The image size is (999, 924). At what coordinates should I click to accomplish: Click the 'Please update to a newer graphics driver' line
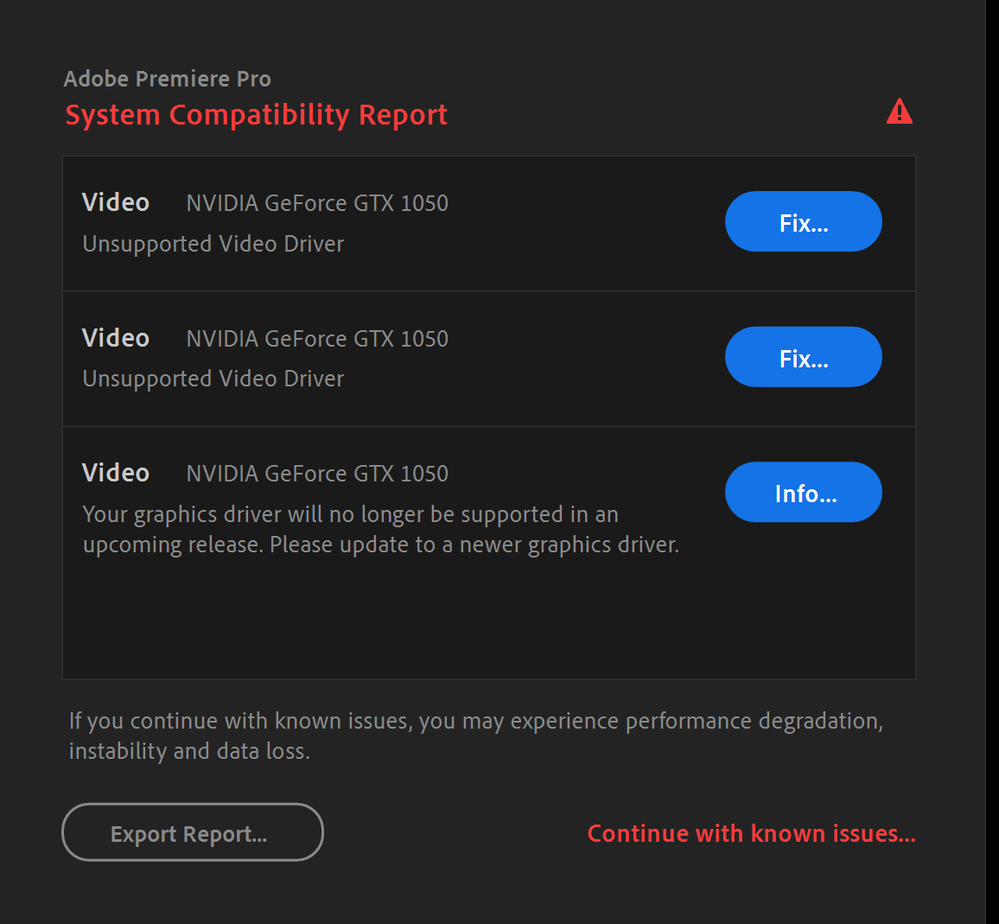point(474,546)
